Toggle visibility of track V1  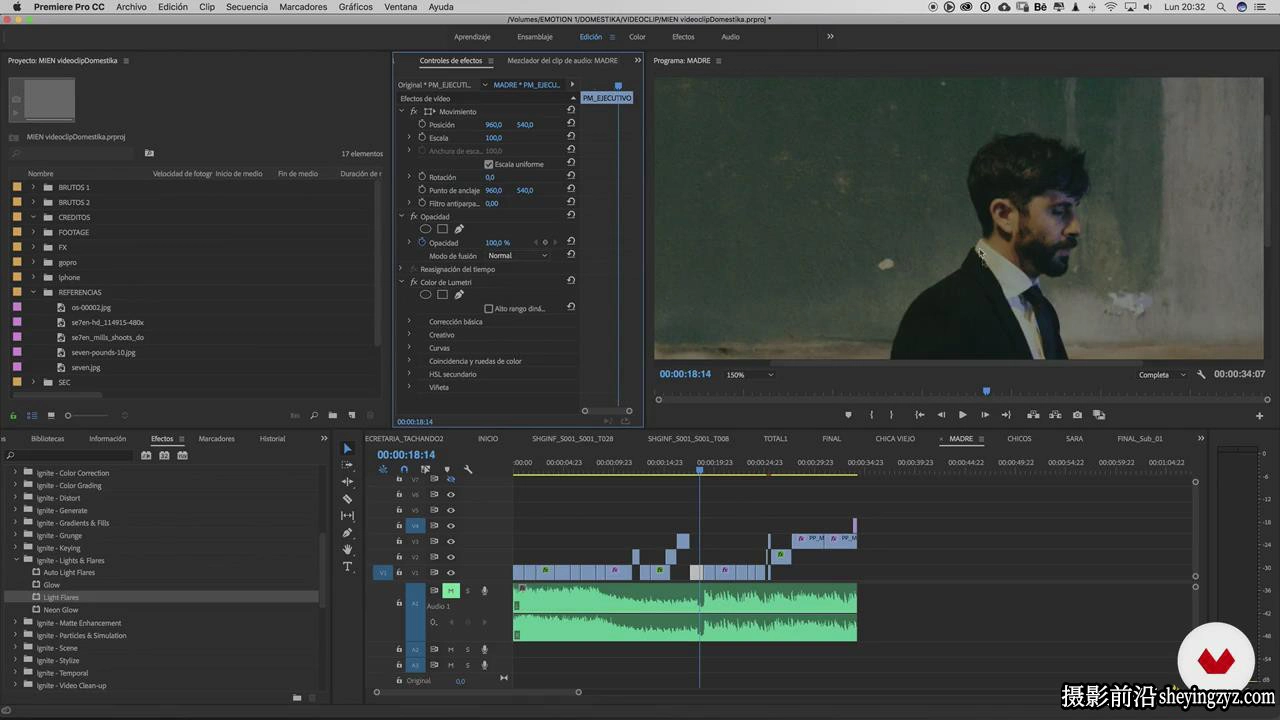pos(451,573)
